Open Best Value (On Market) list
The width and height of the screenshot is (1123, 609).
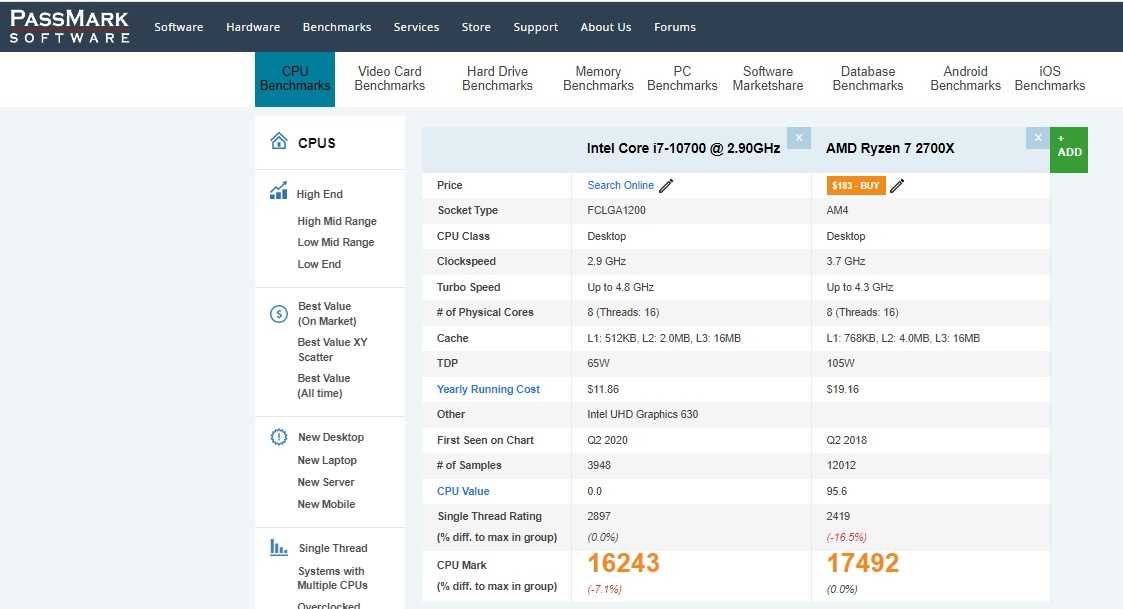point(327,314)
